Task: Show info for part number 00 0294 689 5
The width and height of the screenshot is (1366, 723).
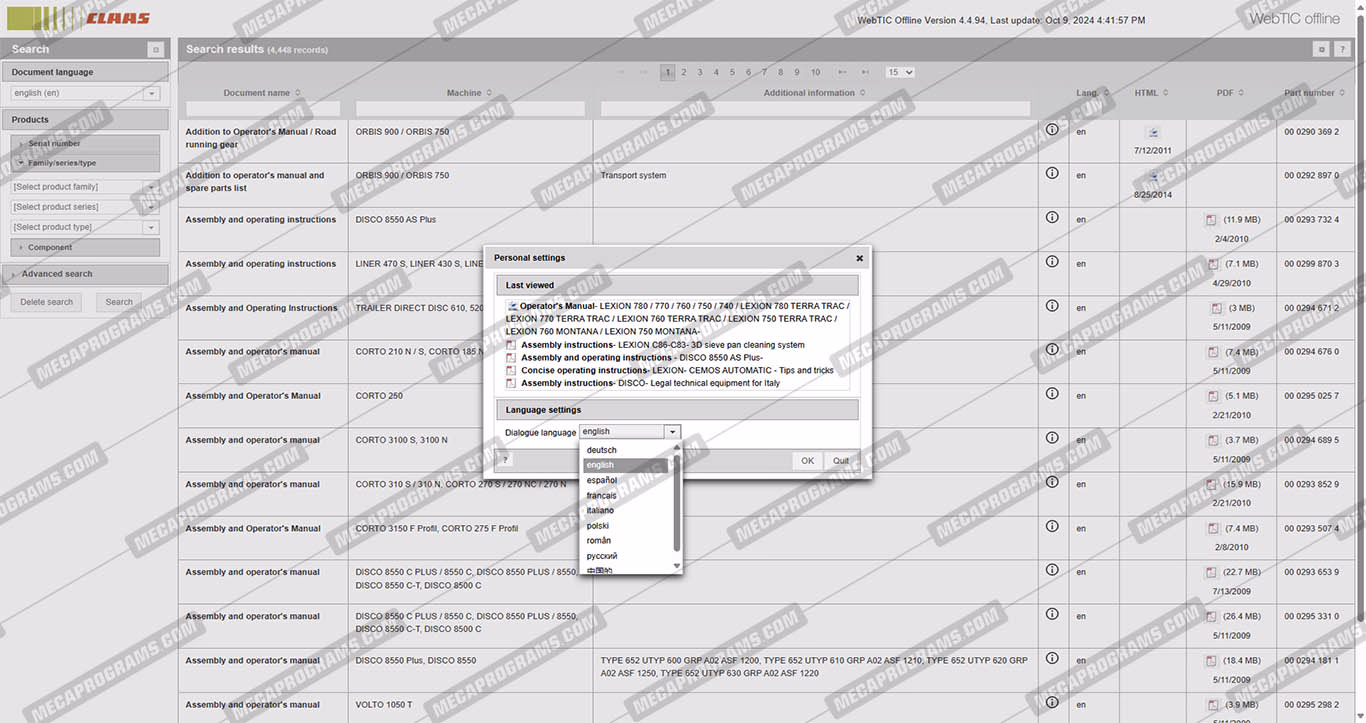Action: tap(1052, 437)
